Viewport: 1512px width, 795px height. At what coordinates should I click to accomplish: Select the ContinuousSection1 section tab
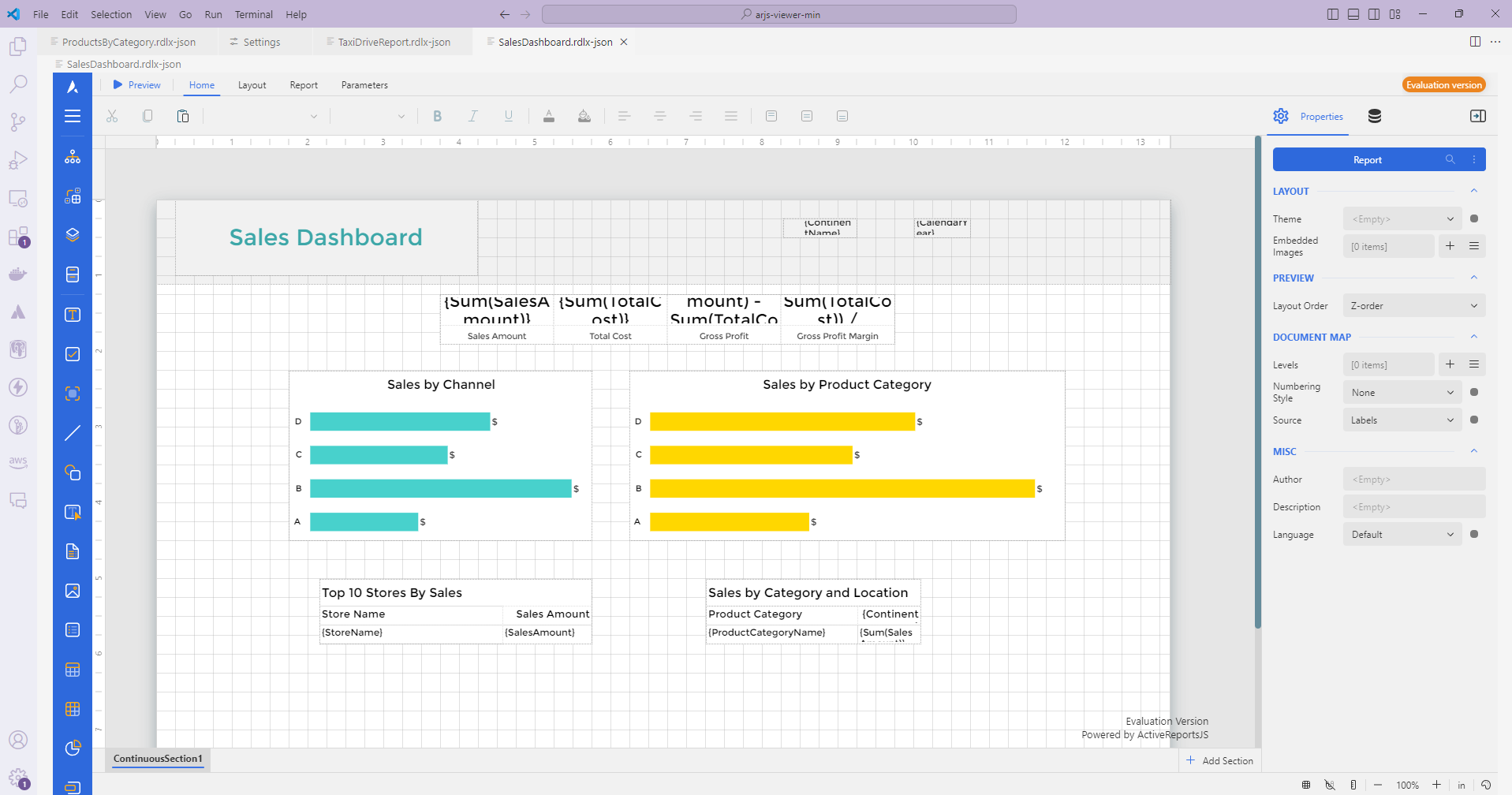coord(158,759)
